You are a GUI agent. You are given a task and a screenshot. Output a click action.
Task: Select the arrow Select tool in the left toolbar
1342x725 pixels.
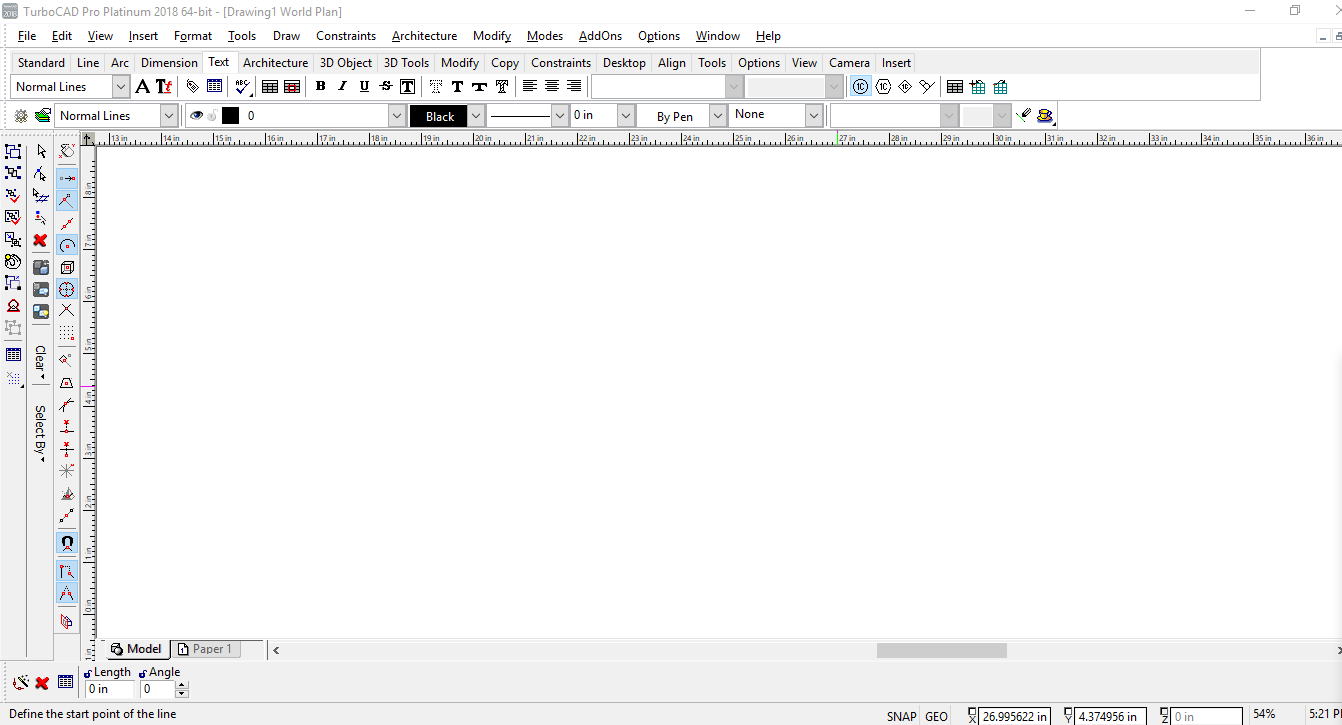(41, 151)
